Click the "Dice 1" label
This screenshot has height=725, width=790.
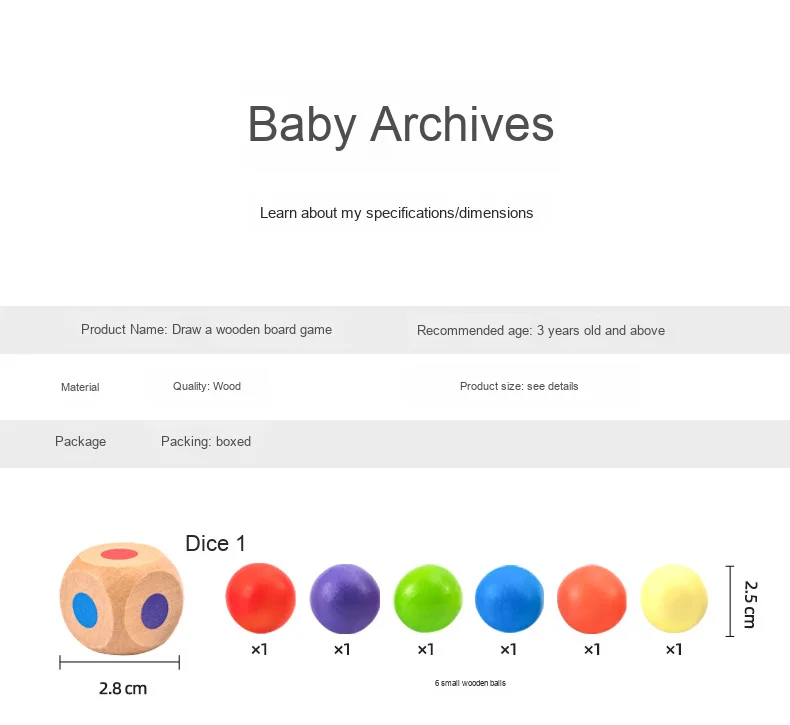coord(215,543)
